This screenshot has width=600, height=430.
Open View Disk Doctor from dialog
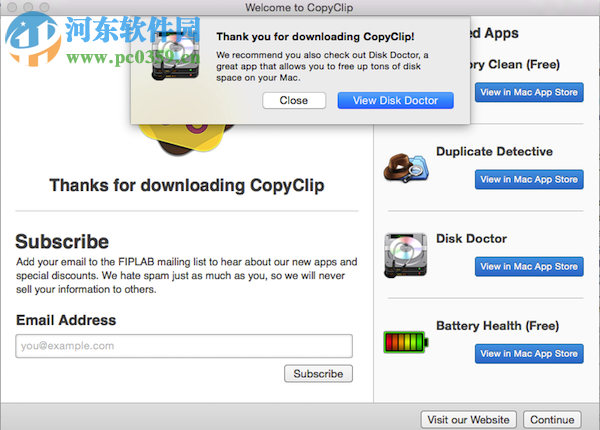click(395, 101)
